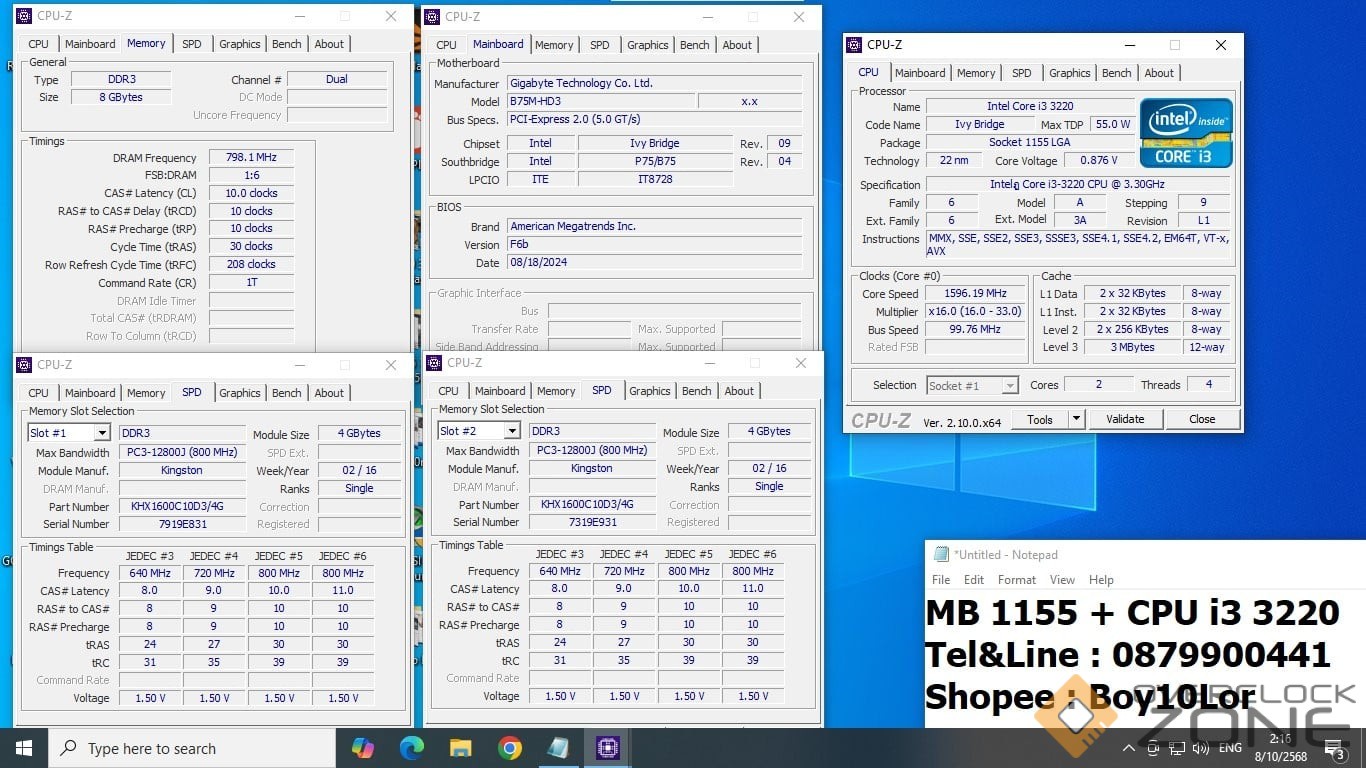Viewport: 1366px width, 768px height.
Task: Open File Explorer taskbar icon
Action: point(460,748)
